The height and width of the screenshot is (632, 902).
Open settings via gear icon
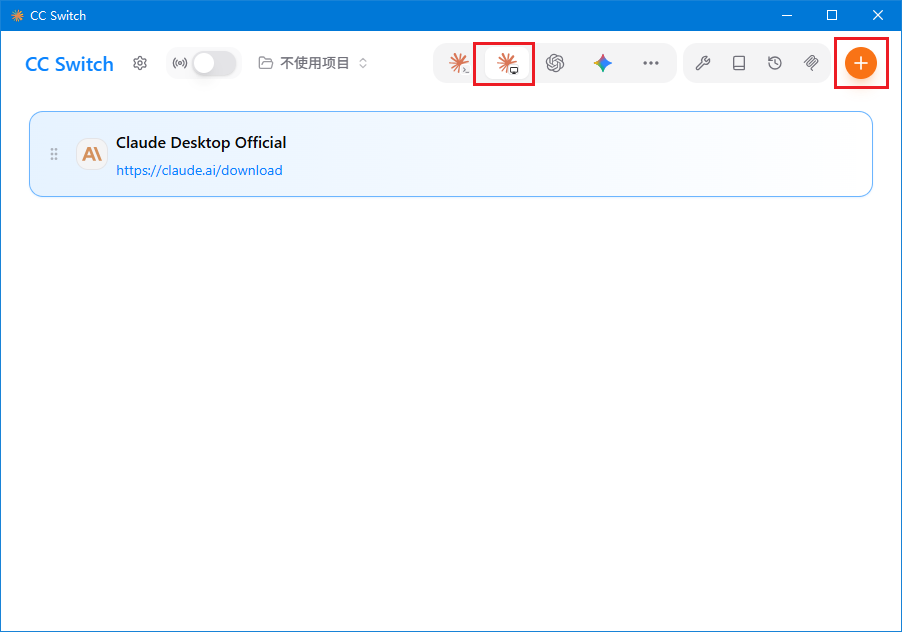(x=140, y=63)
